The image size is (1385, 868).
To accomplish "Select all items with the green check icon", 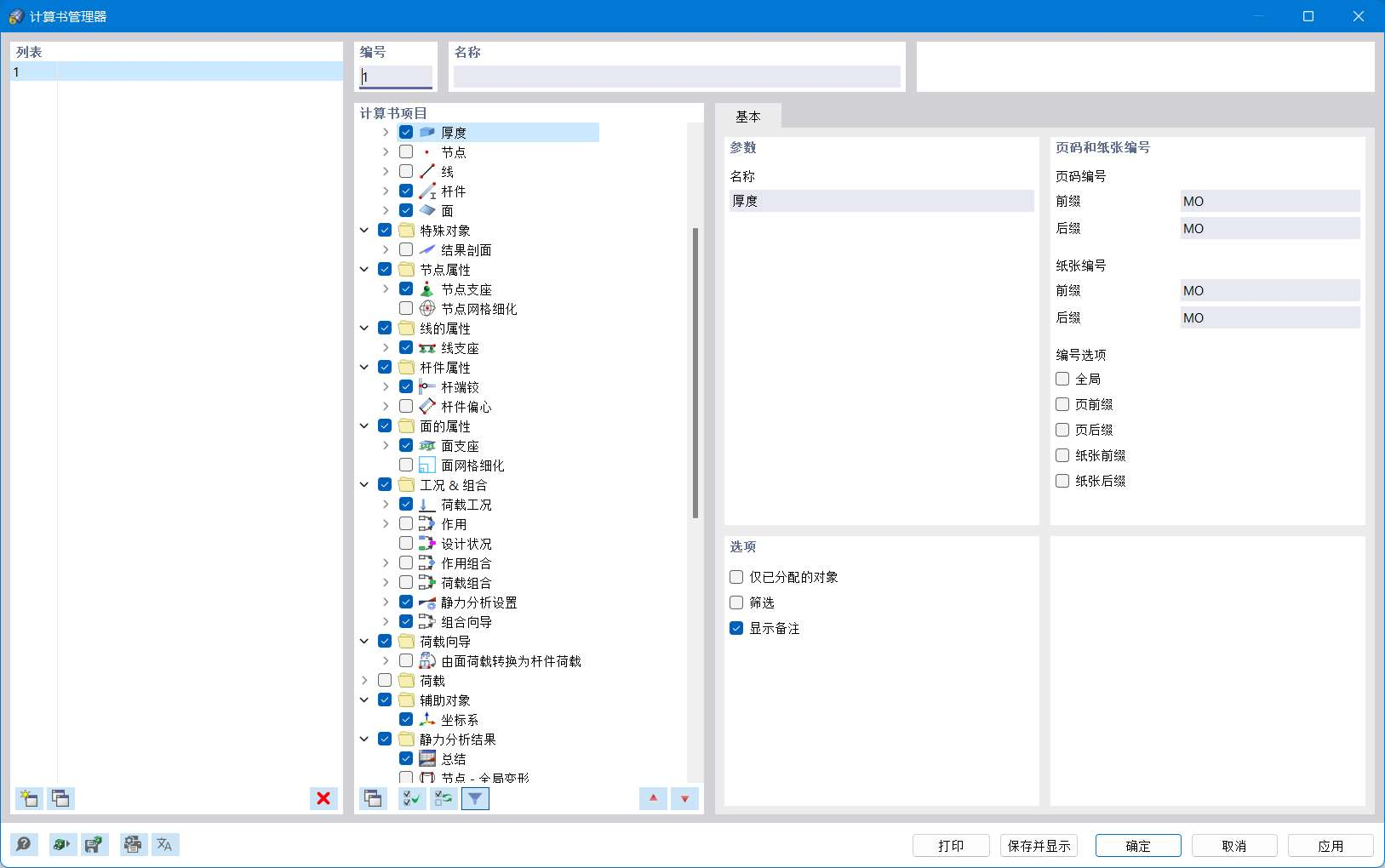I will 410,798.
